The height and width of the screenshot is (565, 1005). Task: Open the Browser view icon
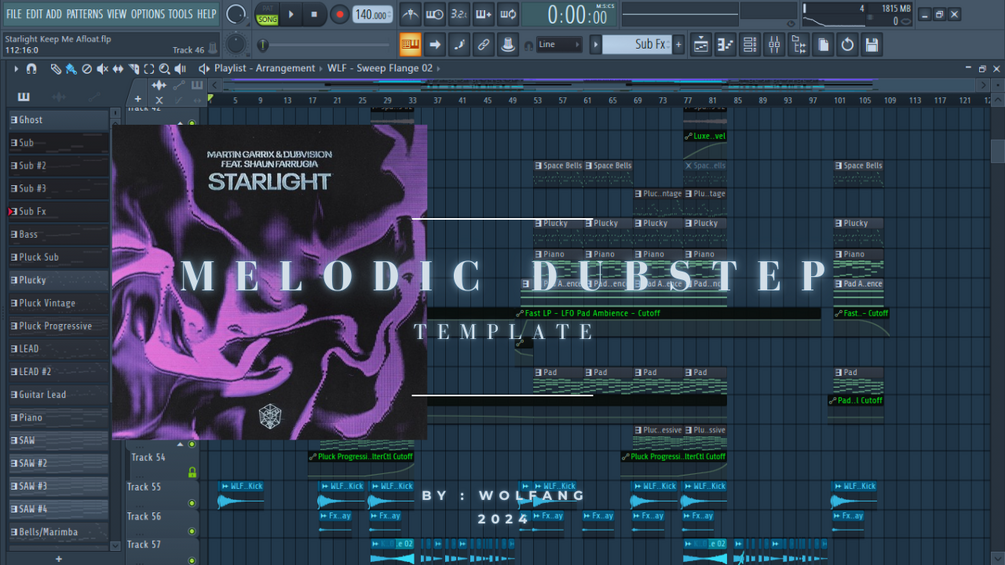point(799,45)
